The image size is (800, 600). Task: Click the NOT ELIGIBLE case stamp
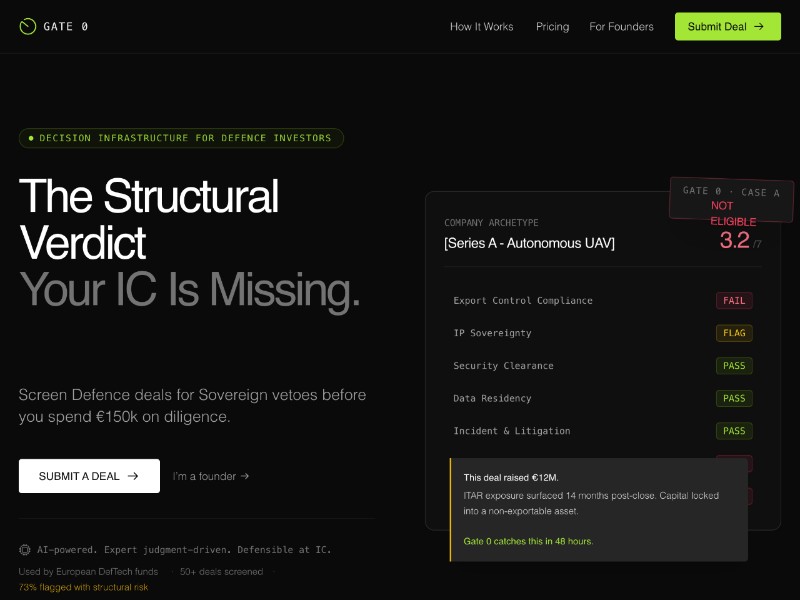tap(732, 200)
